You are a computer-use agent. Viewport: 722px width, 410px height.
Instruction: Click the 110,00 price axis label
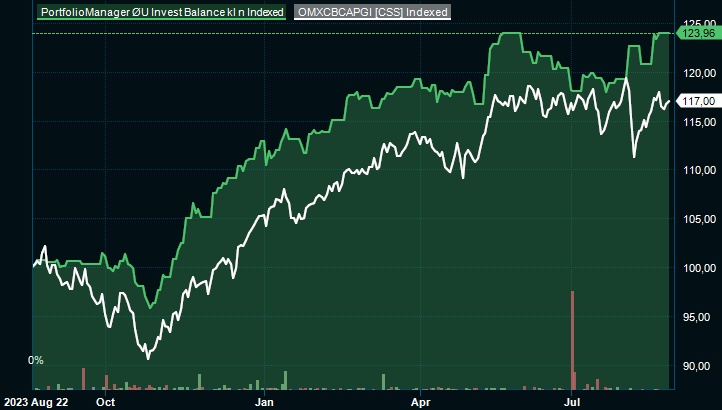click(x=697, y=170)
